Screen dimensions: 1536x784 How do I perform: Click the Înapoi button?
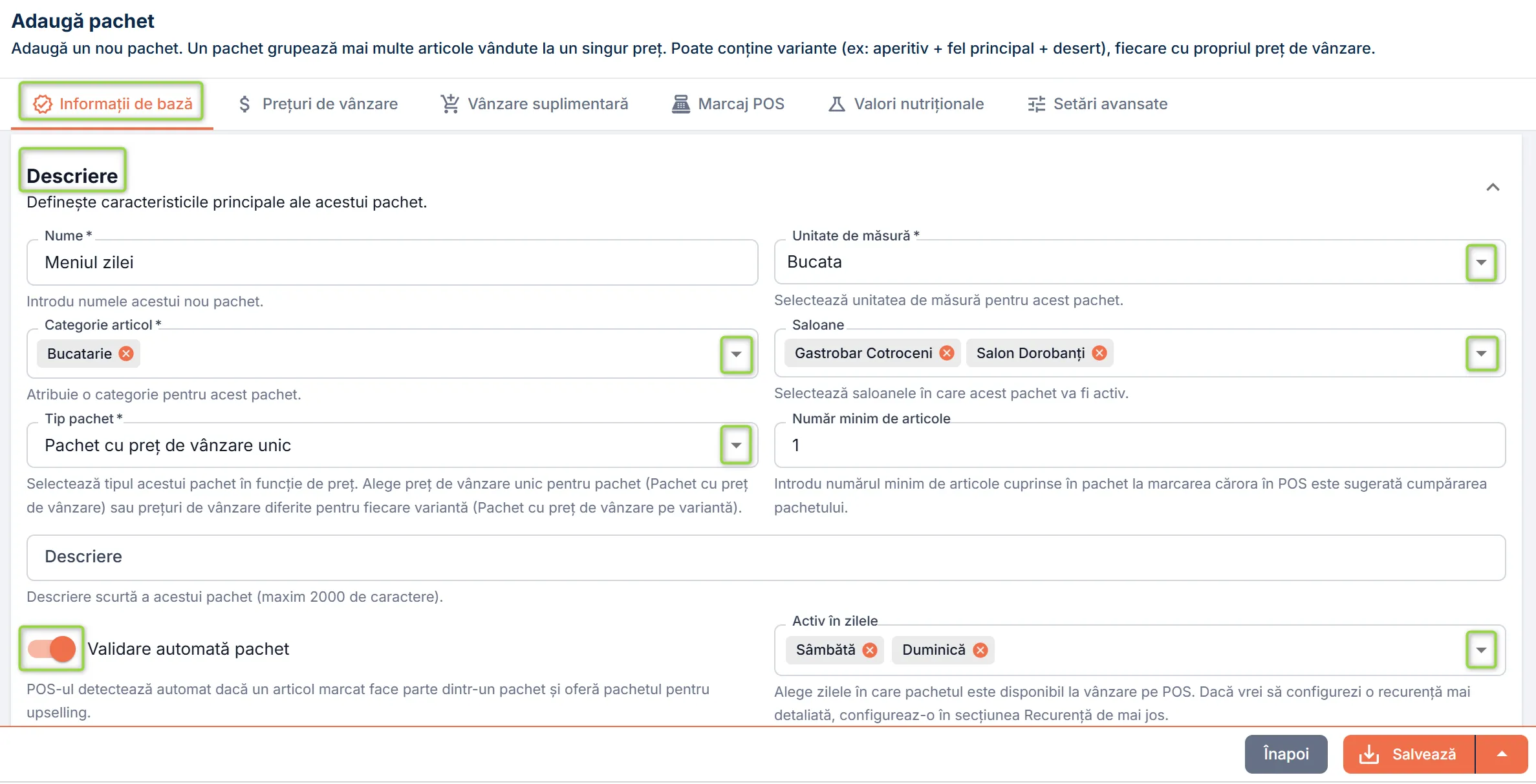click(1286, 754)
